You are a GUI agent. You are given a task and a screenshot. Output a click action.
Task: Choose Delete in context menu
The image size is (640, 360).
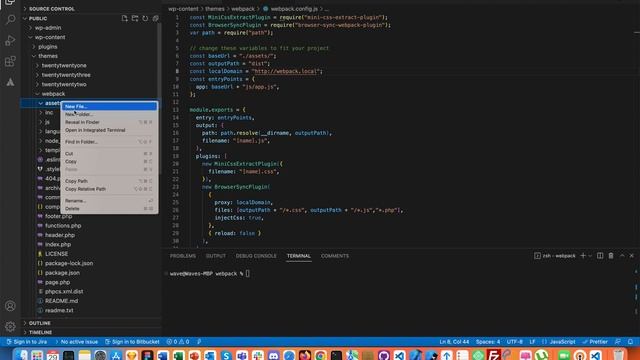pyautogui.click(x=109, y=209)
